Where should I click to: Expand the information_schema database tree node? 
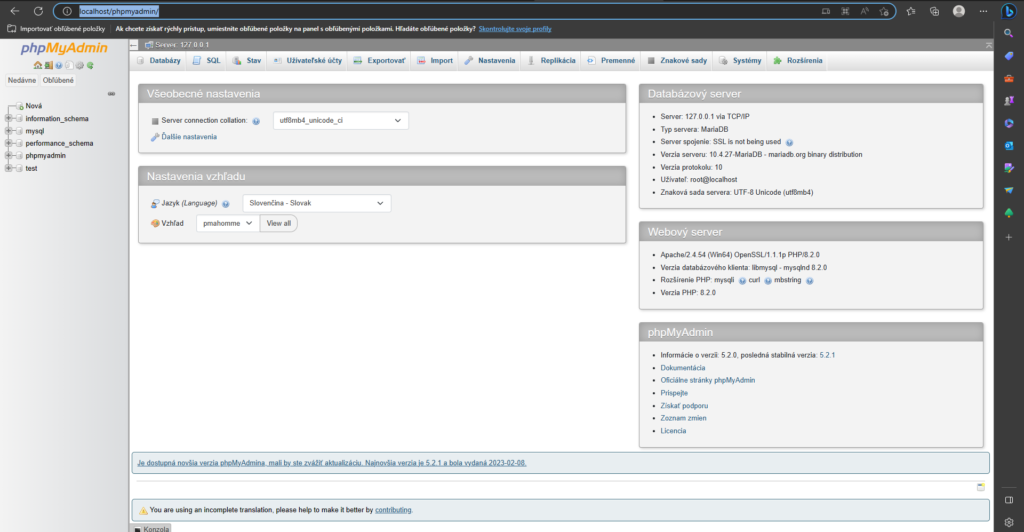coord(9,118)
